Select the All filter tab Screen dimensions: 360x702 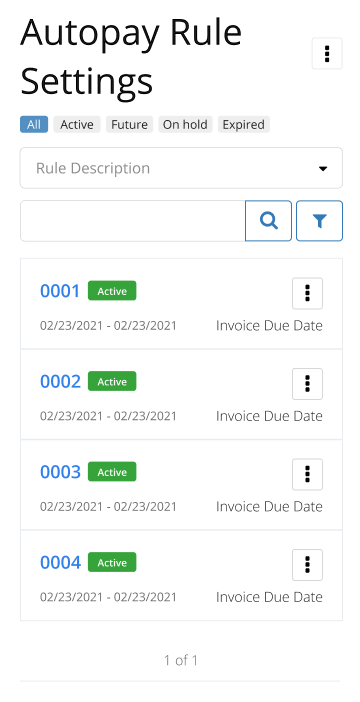click(x=34, y=124)
